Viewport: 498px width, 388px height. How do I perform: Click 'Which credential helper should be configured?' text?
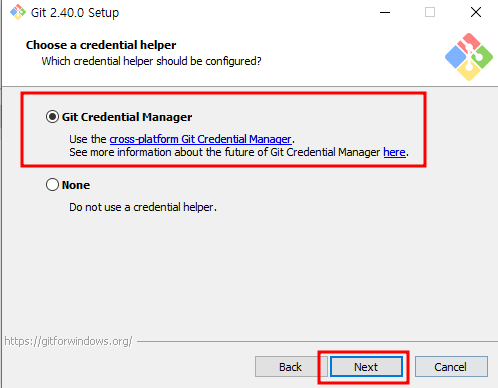coord(151,61)
